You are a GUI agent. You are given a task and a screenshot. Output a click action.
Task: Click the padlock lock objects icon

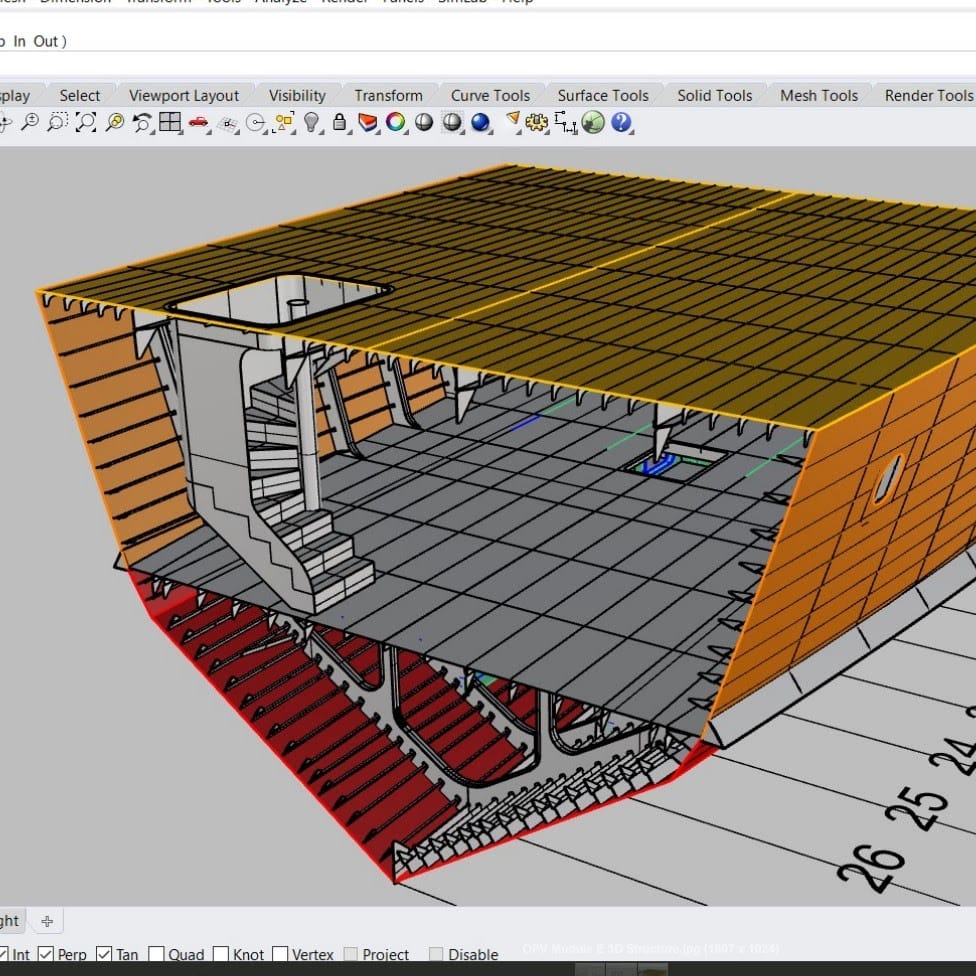340,123
